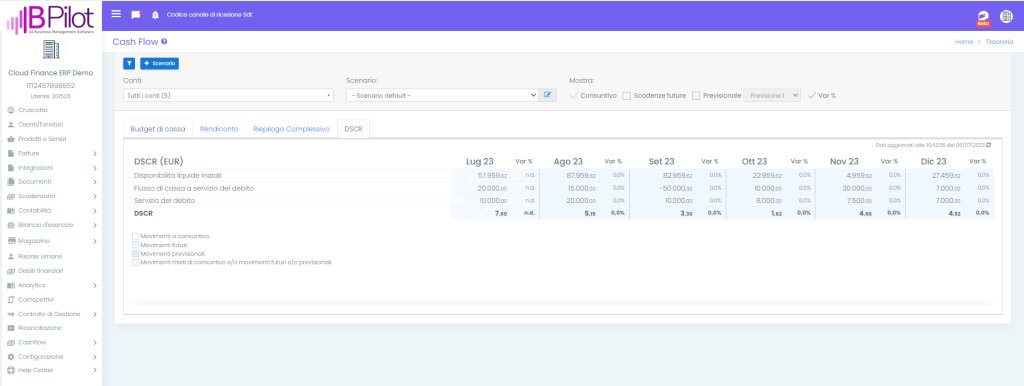Screen dimensions: 1024x386
Task: Expand the Integrazioni submenu arrow
Action: [95, 168]
